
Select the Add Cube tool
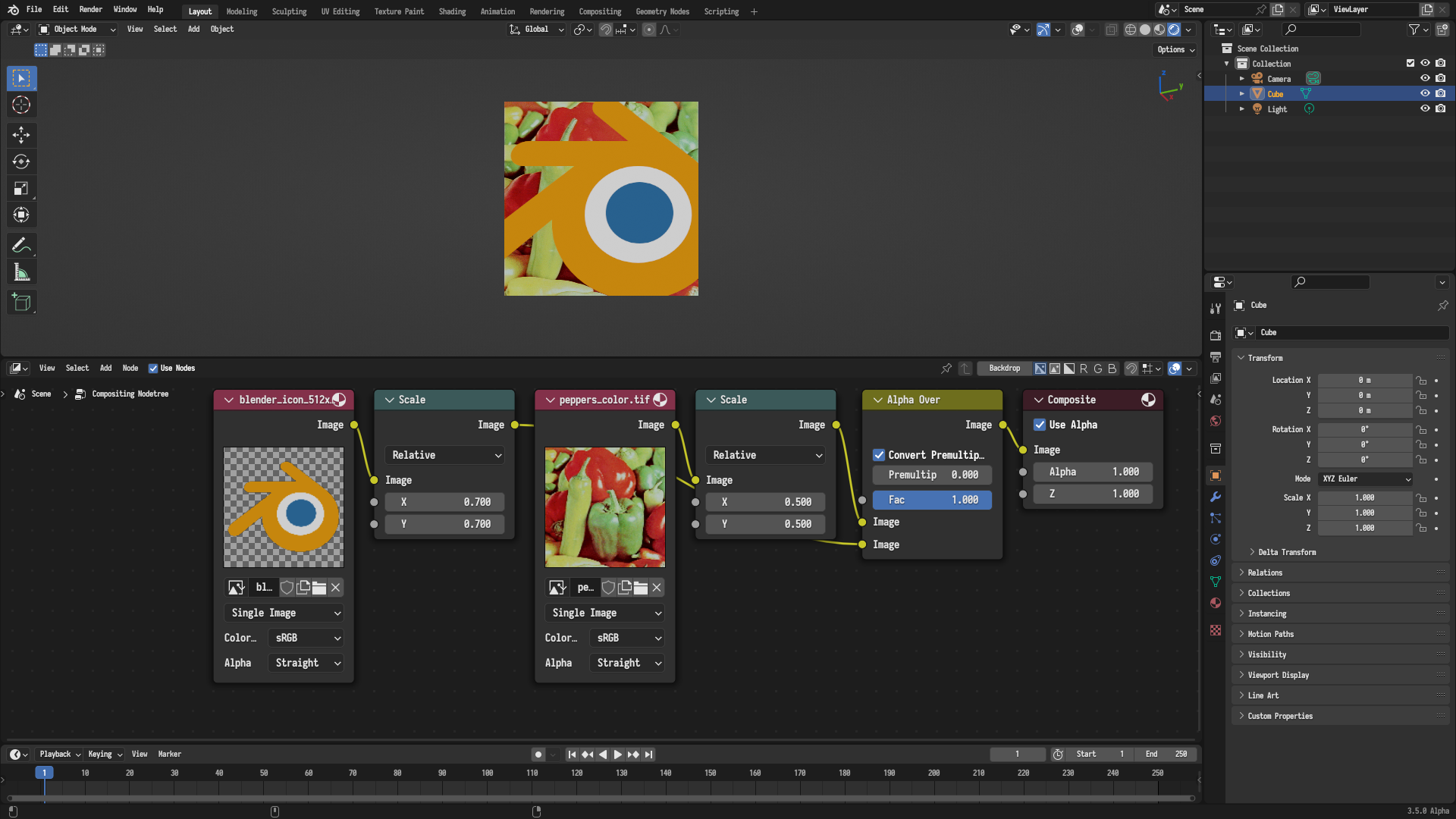[21, 302]
